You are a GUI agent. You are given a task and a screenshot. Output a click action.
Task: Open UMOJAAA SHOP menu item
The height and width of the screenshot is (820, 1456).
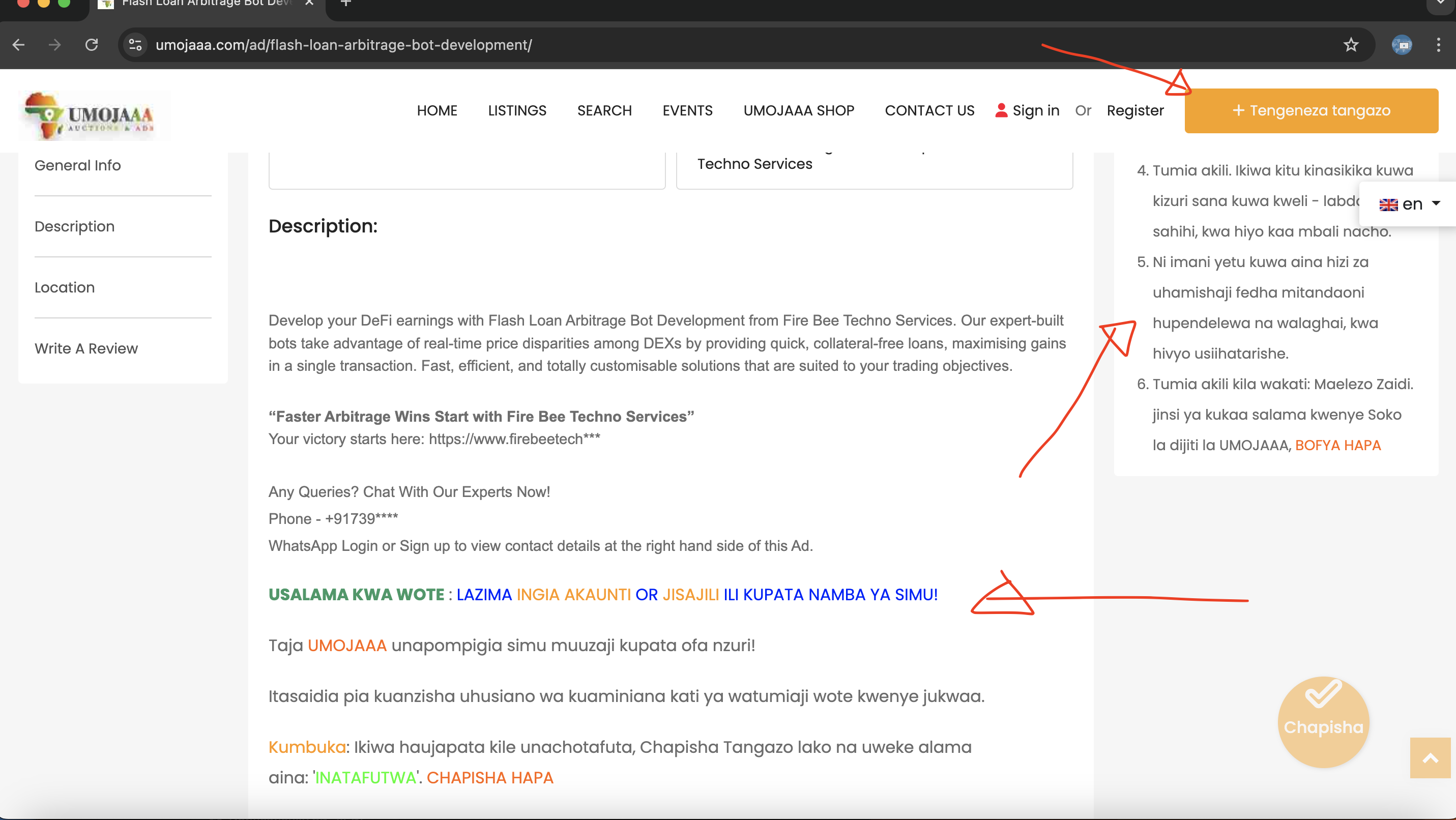[799, 111]
